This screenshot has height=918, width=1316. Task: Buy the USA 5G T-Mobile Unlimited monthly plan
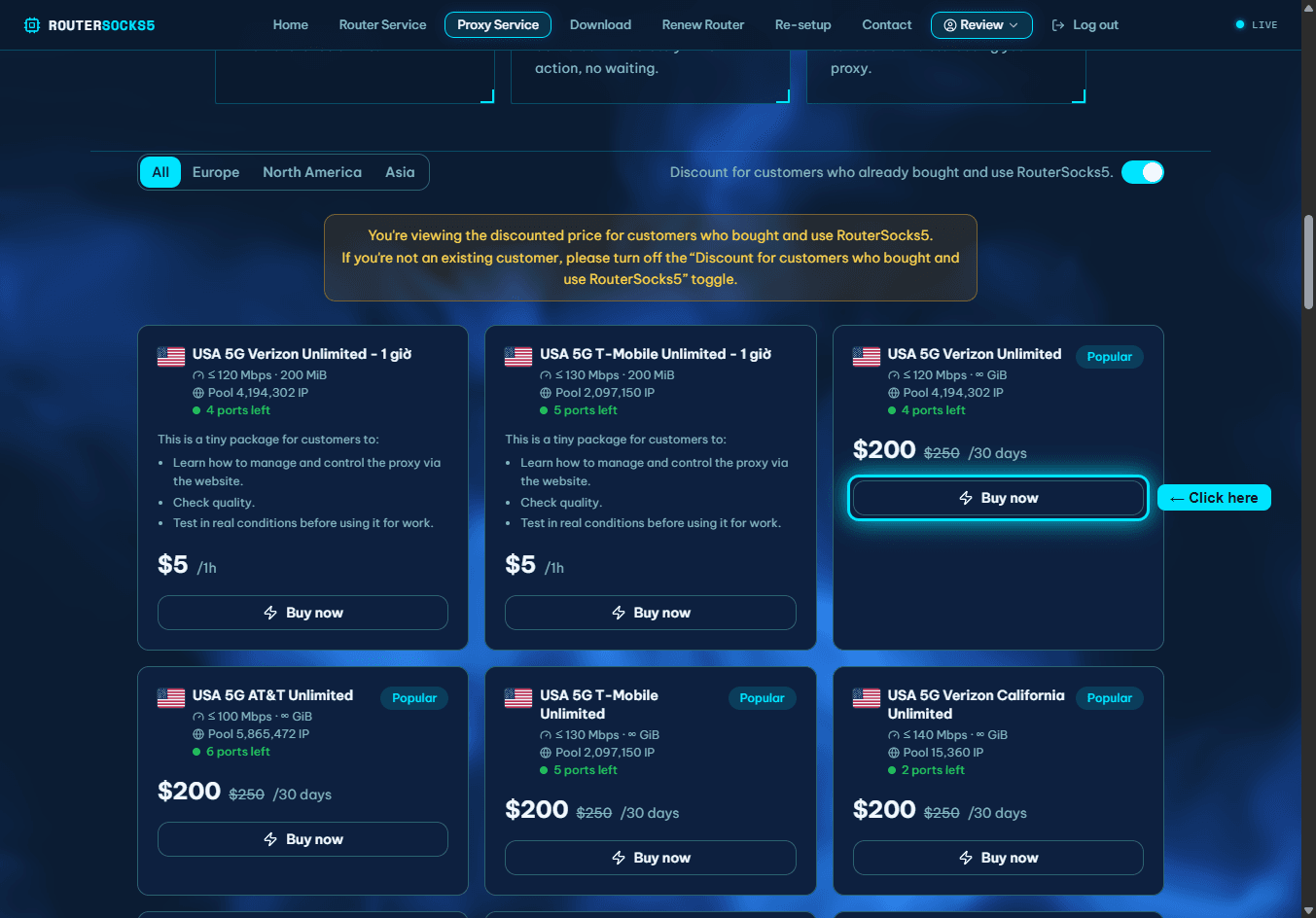[651, 858]
